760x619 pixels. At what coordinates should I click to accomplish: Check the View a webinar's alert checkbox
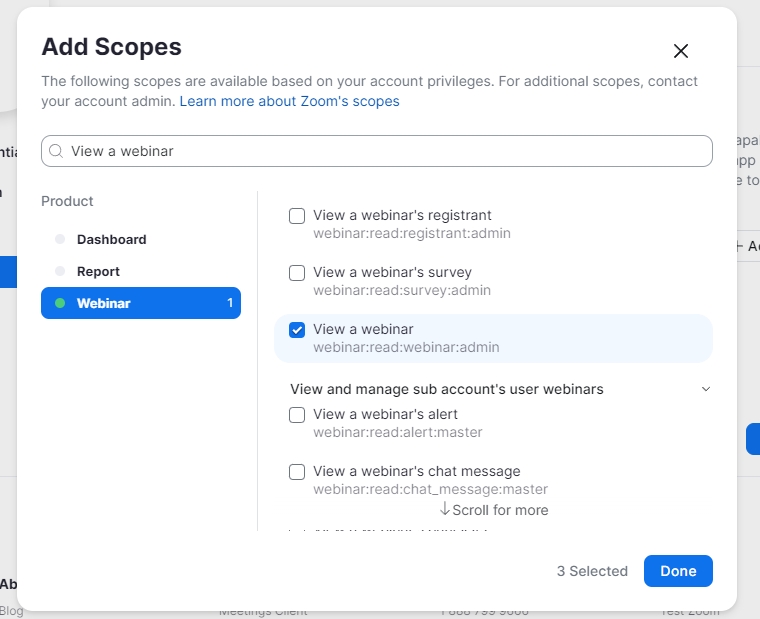(297, 415)
